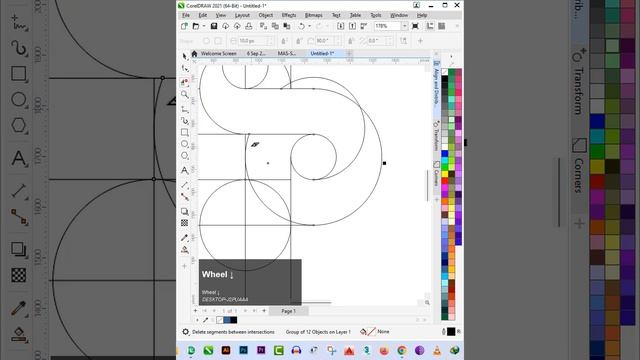
Task: Expand the Undo history dropdown arrow
Action: click(x=309, y=26)
